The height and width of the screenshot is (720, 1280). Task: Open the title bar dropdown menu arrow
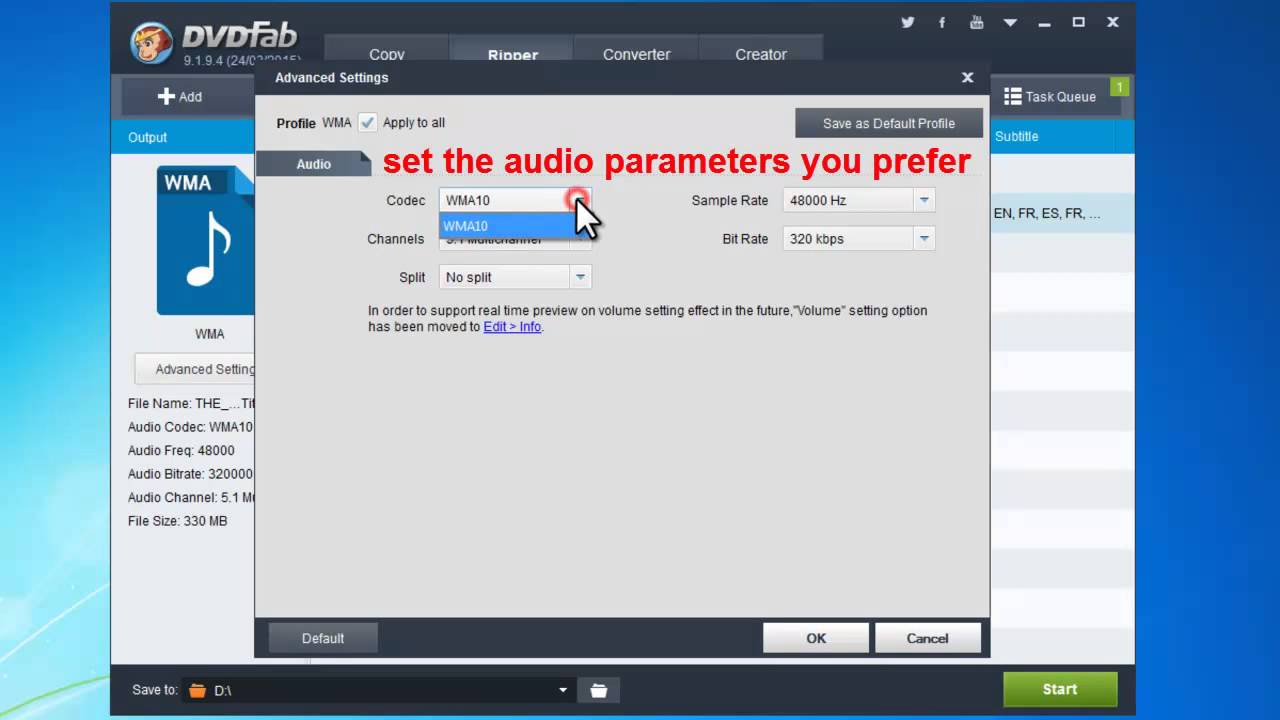(1010, 22)
